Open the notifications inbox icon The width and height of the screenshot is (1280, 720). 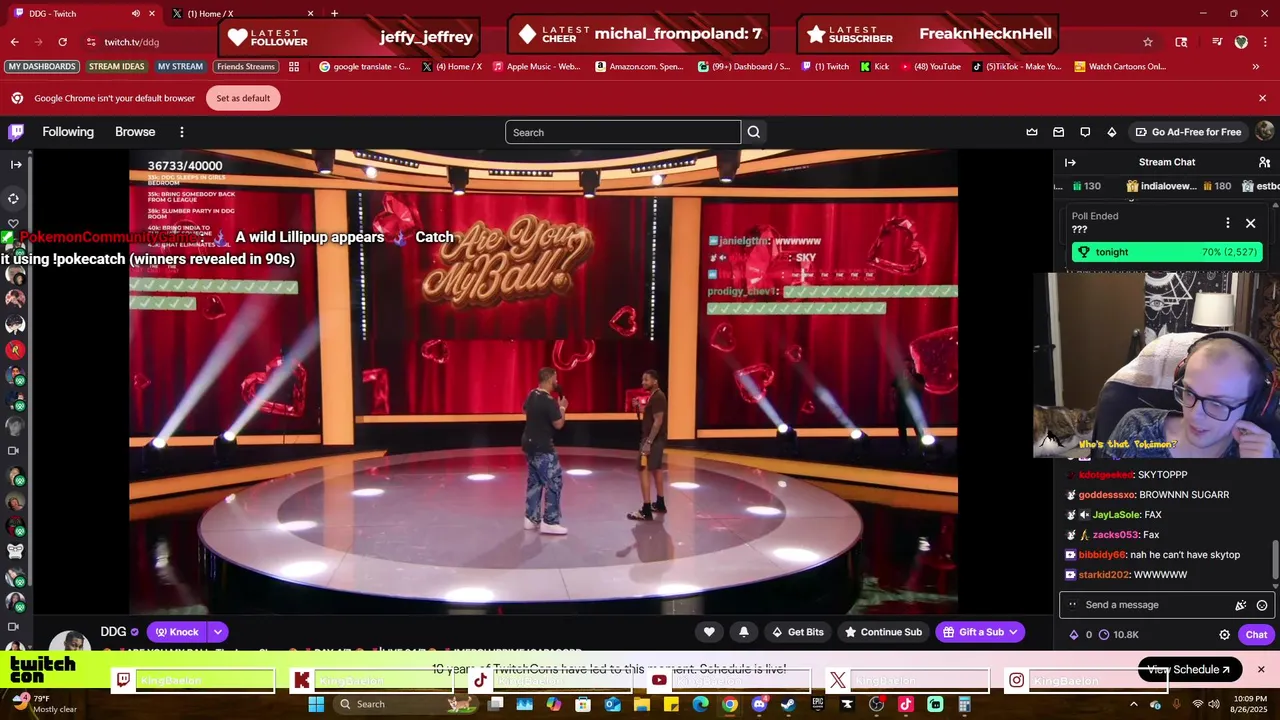(x=1059, y=132)
